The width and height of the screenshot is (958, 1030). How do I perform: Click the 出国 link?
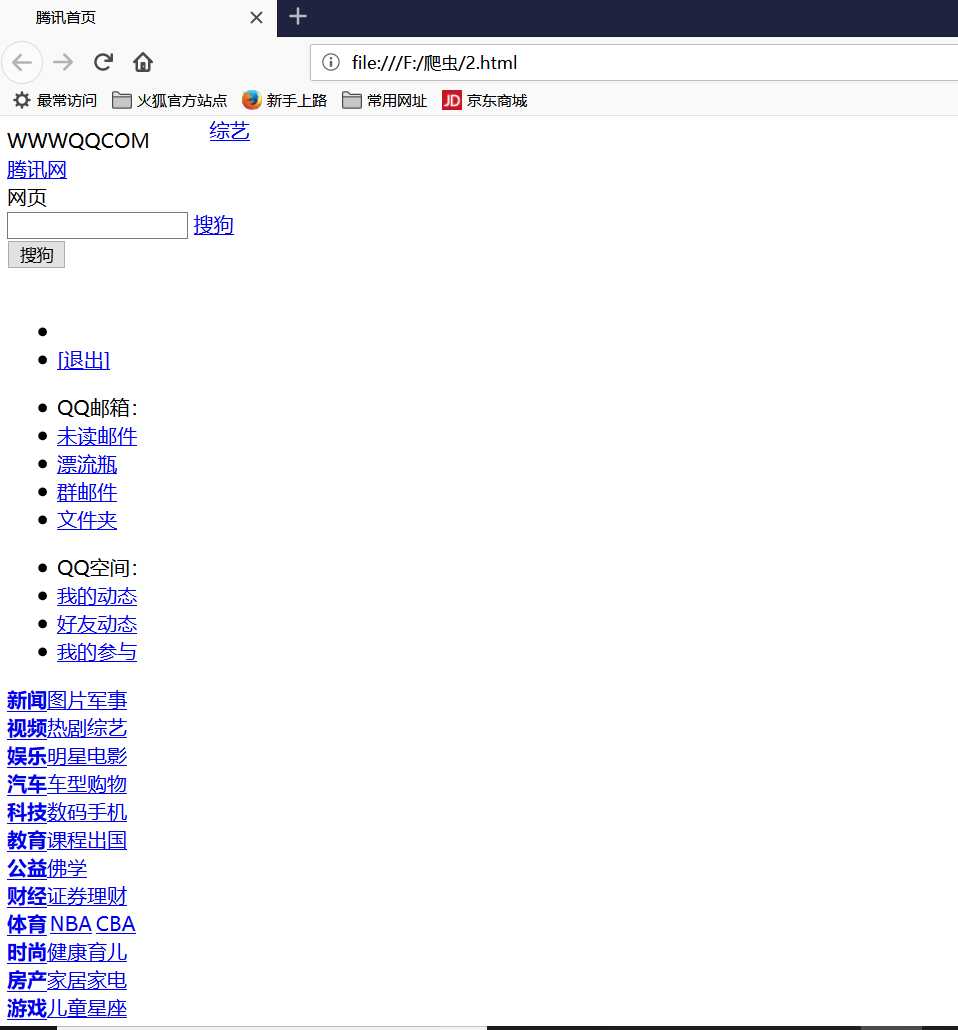coord(107,840)
